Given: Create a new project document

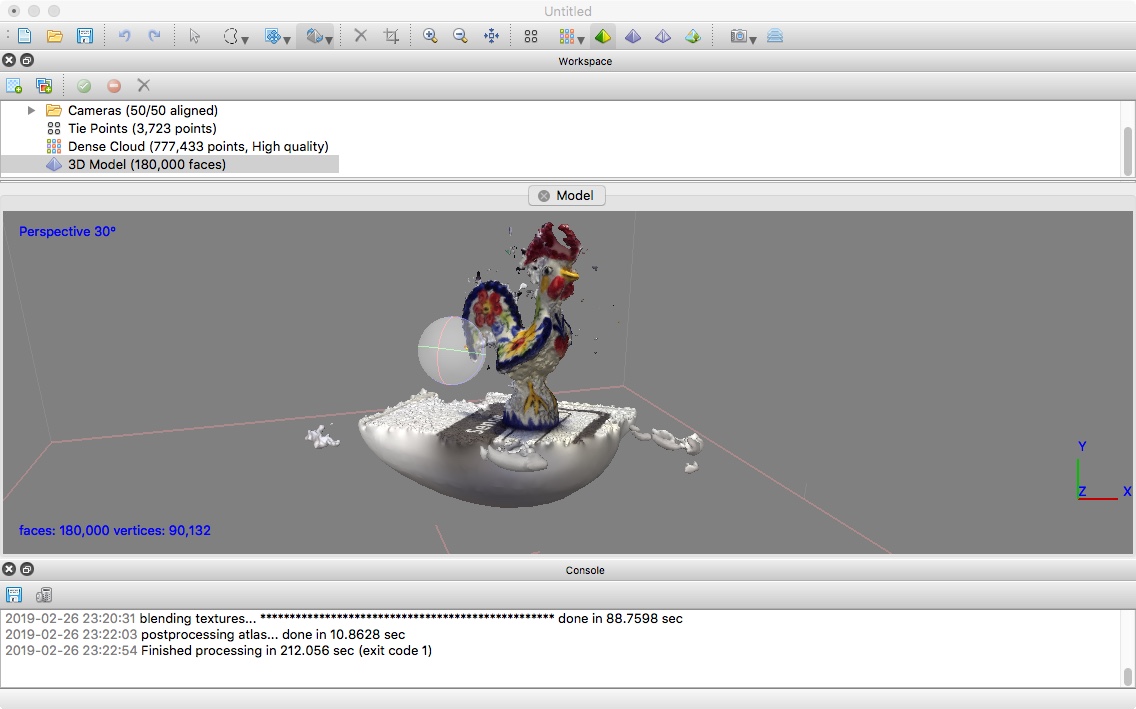Looking at the screenshot, I should (x=24, y=36).
